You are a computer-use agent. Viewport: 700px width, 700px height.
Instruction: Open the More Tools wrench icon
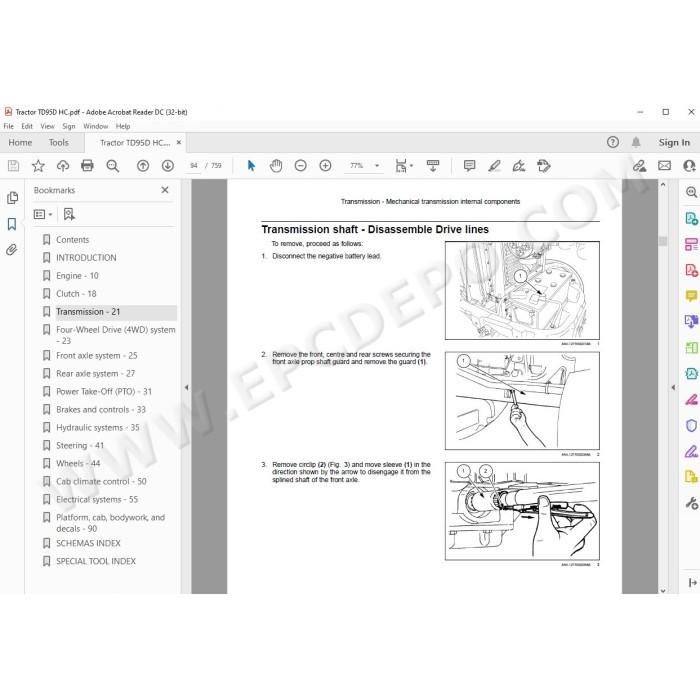coord(691,503)
